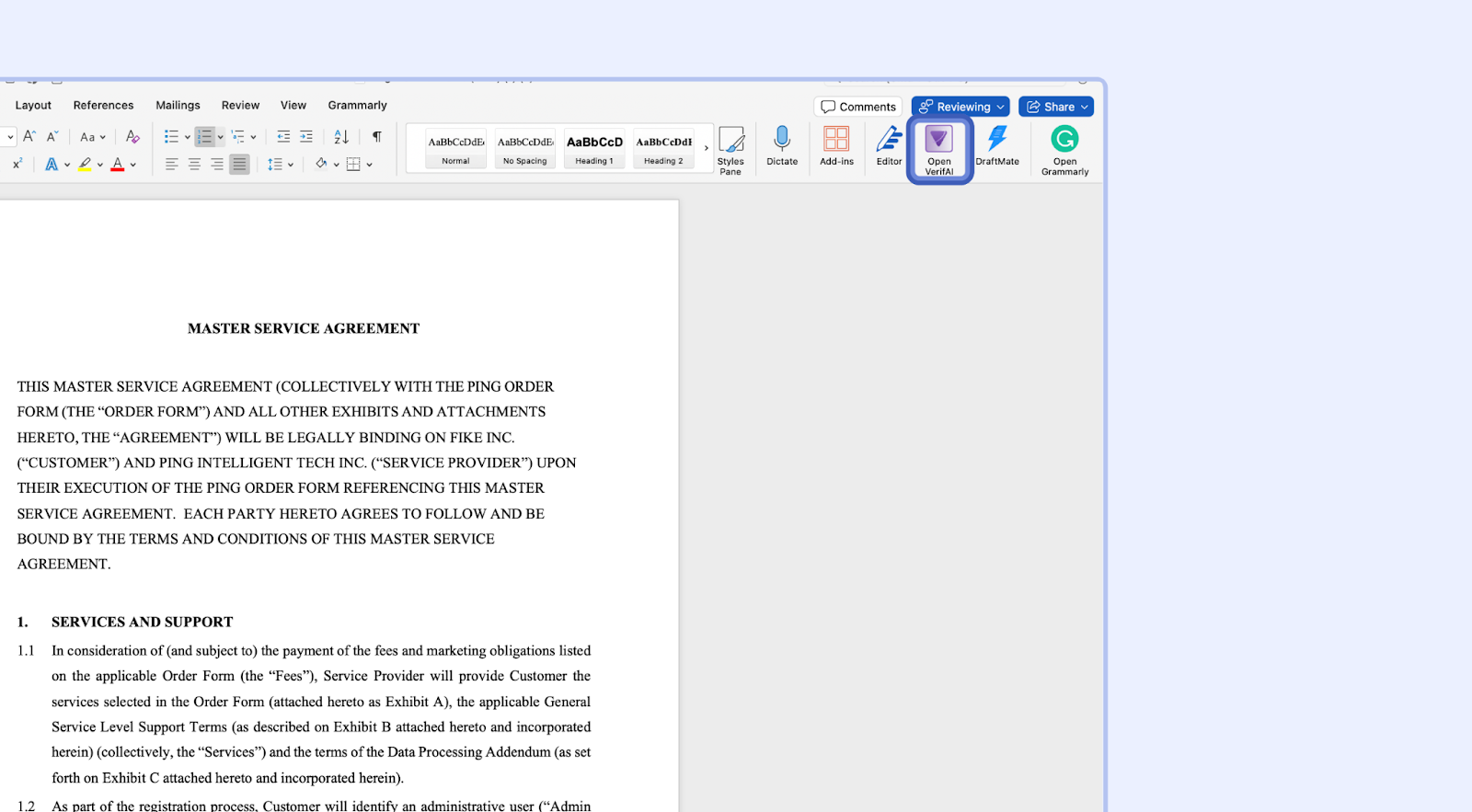Open the Add-ins gallery
The image size is (1472, 812).
[x=836, y=146]
